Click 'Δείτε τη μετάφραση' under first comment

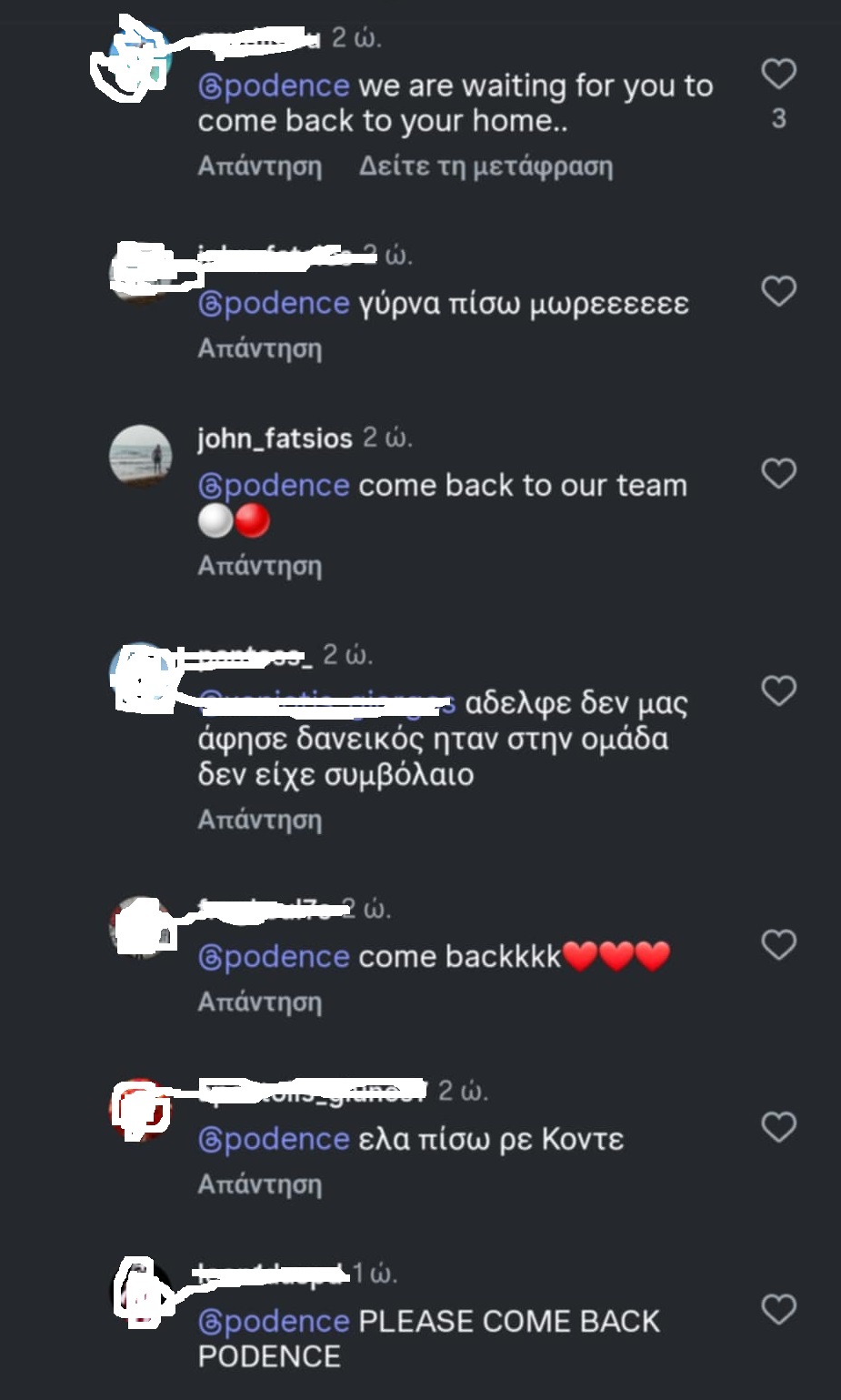pyautogui.click(x=486, y=166)
